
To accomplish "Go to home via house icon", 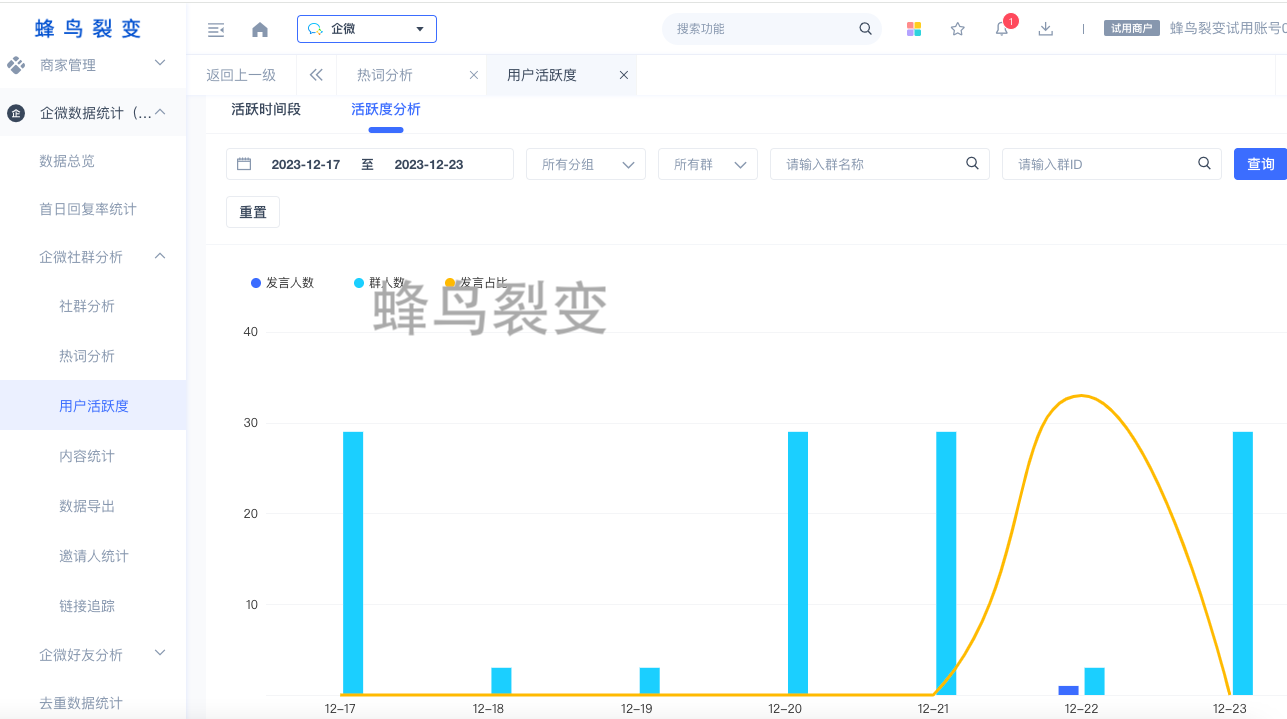I will click(x=260, y=30).
